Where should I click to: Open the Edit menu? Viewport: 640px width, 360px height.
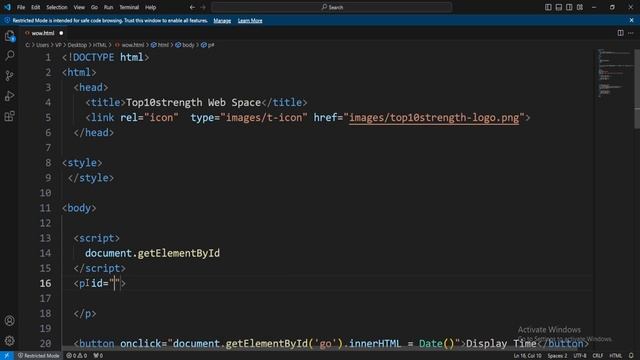[36, 7]
